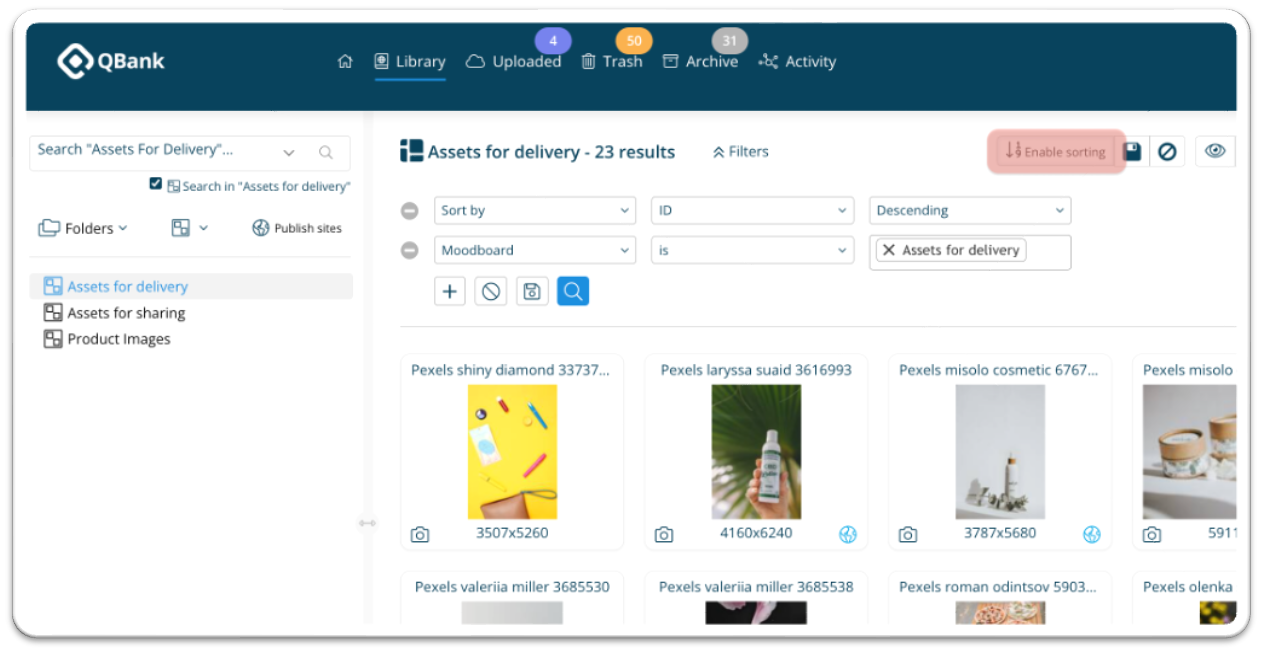Viewport: 1262px width, 652px height.
Task: Click Pexels valeriia miller 3685530 title
Action: (512, 587)
